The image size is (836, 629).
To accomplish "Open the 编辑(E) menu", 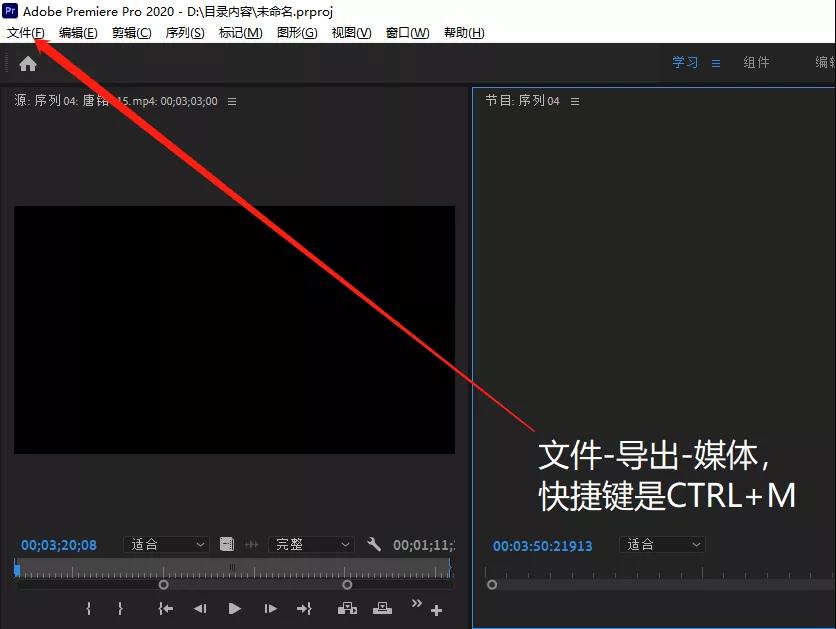I will click(x=78, y=33).
